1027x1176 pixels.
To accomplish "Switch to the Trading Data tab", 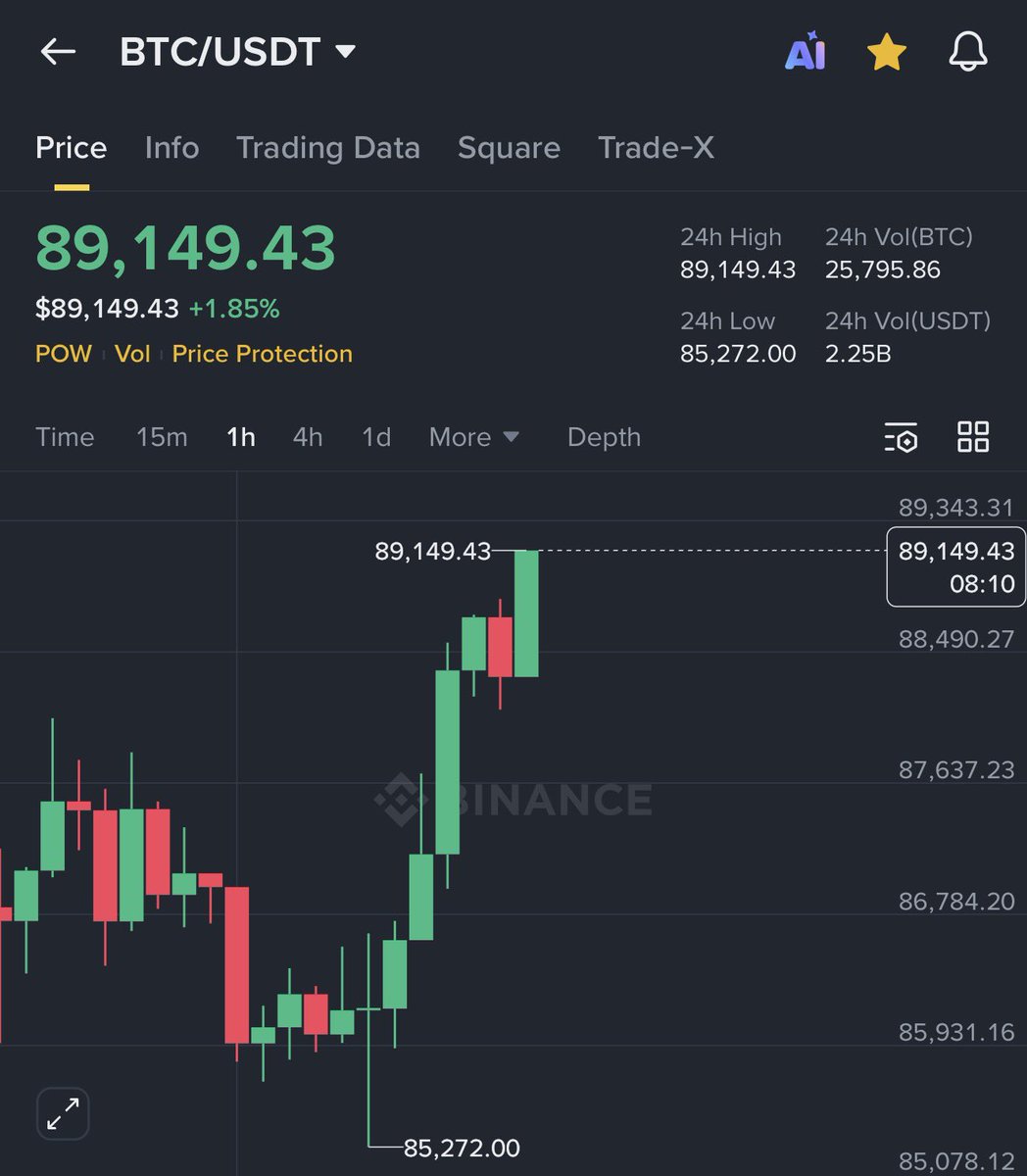I will coord(328,148).
